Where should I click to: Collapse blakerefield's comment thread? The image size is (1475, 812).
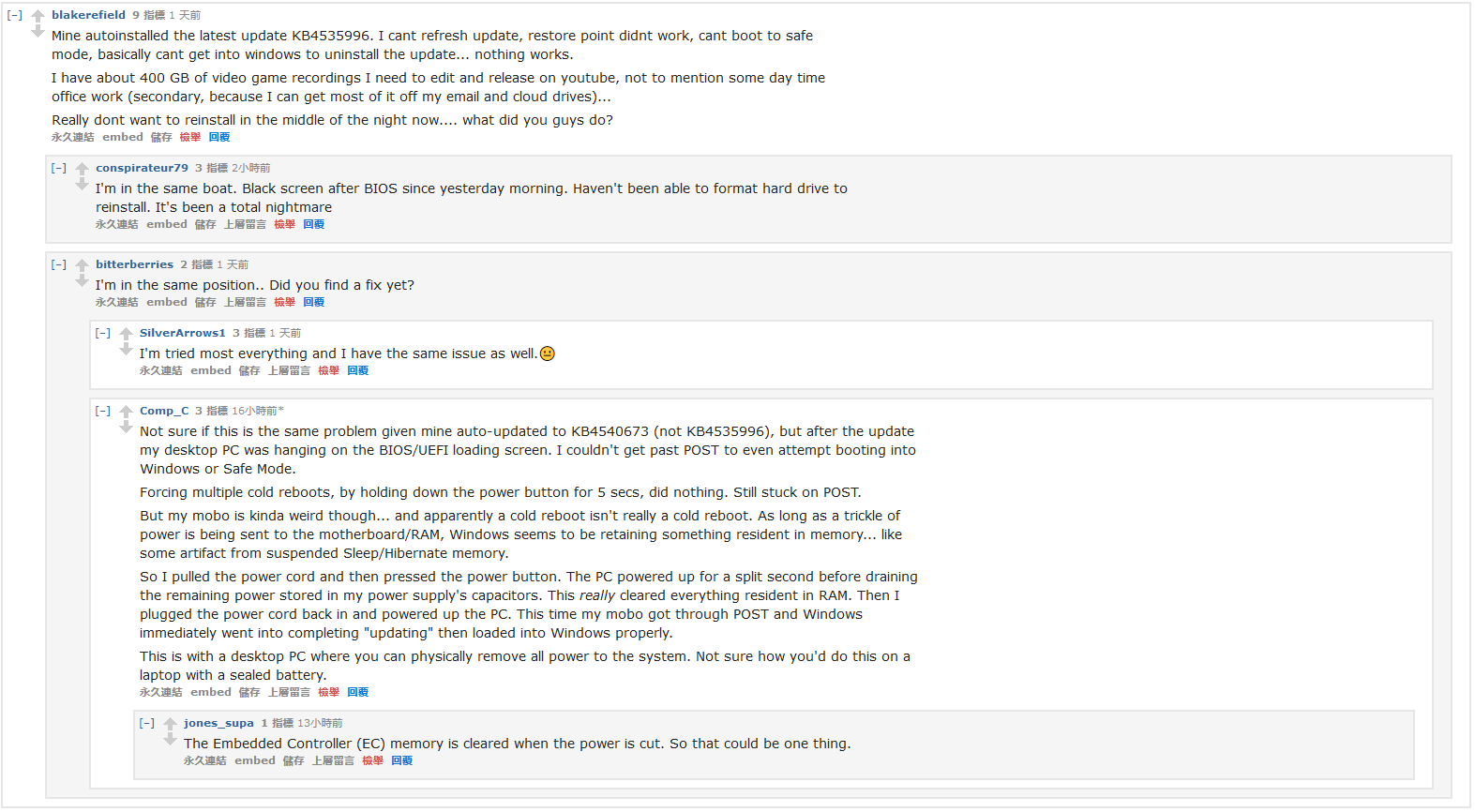[x=15, y=15]
